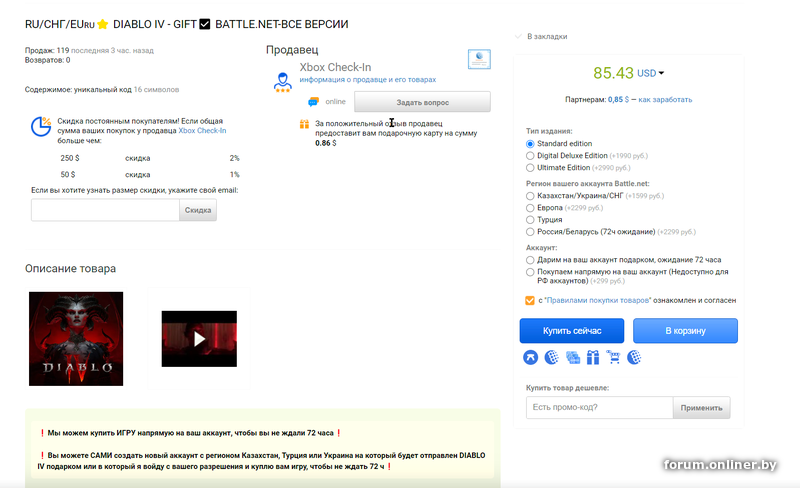This screenshot has width=800, height=488.
Task: Select Турция as account region
Action: point(530,220)
